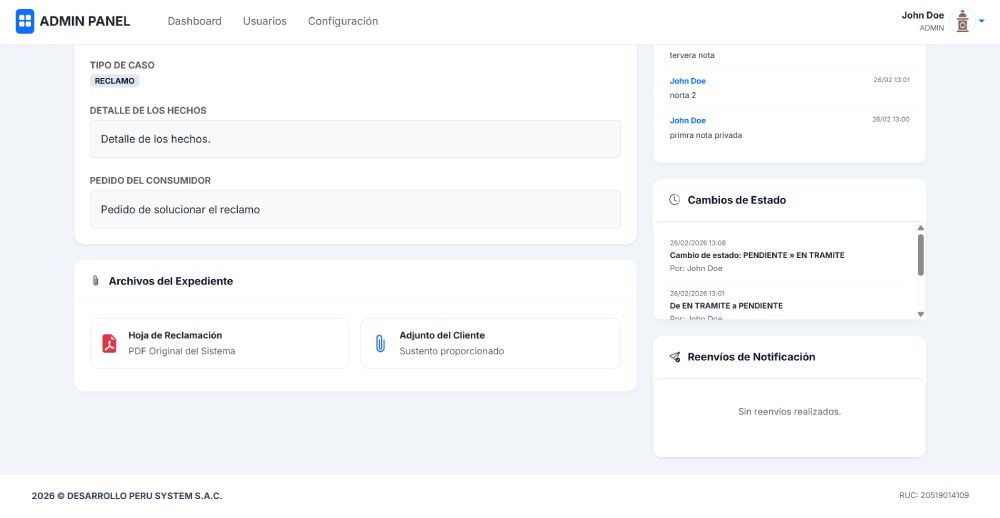Click the 'De EN TRAMITE a PENDIENTE' entry

pos(726,306)
